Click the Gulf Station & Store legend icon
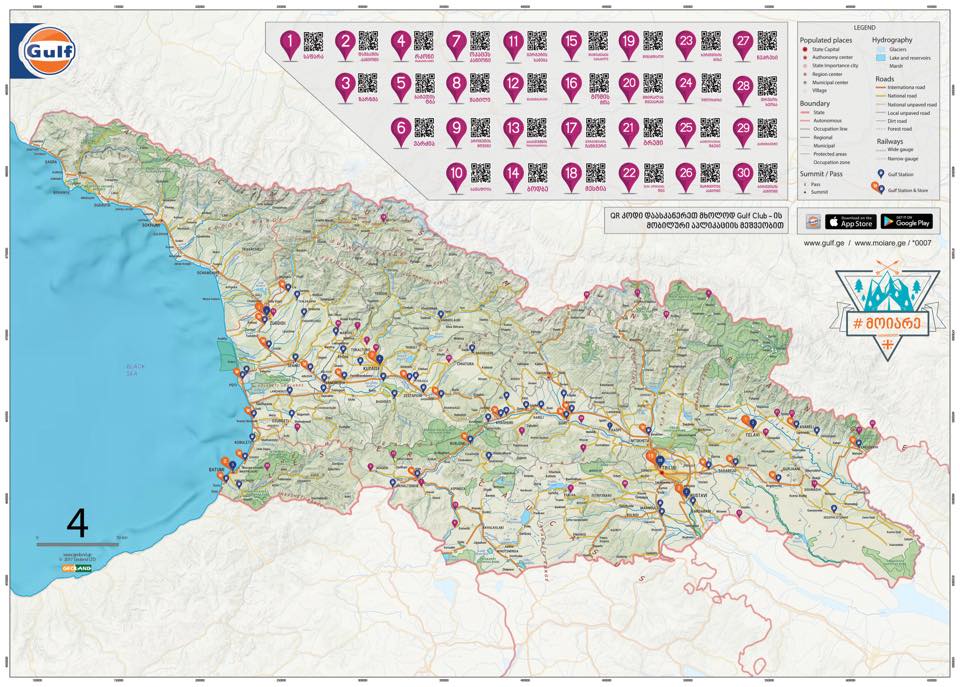960x687 pixels. [x=878, y=189]
